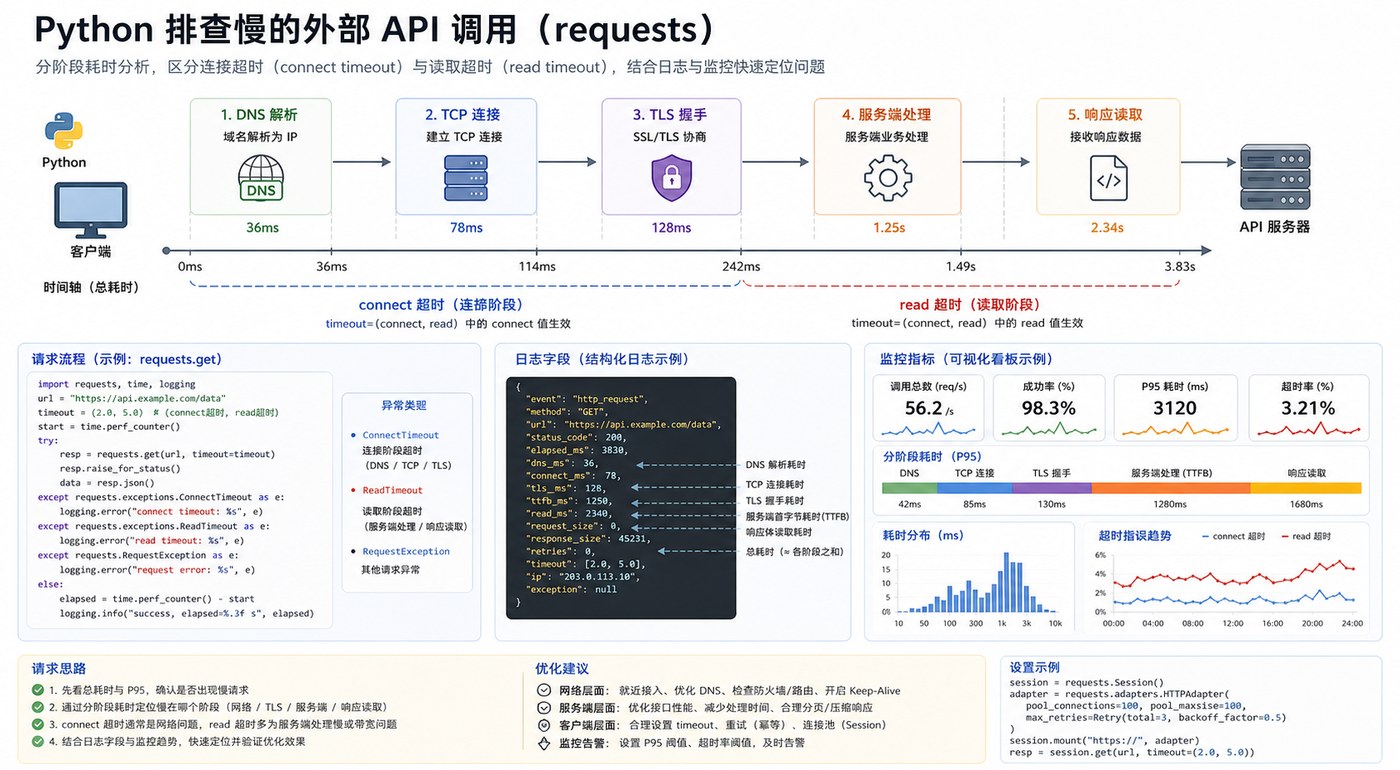Click the blue bullet beside ConnectTimeout
This screenshot has width=1400, height=770.
point(353,435)
